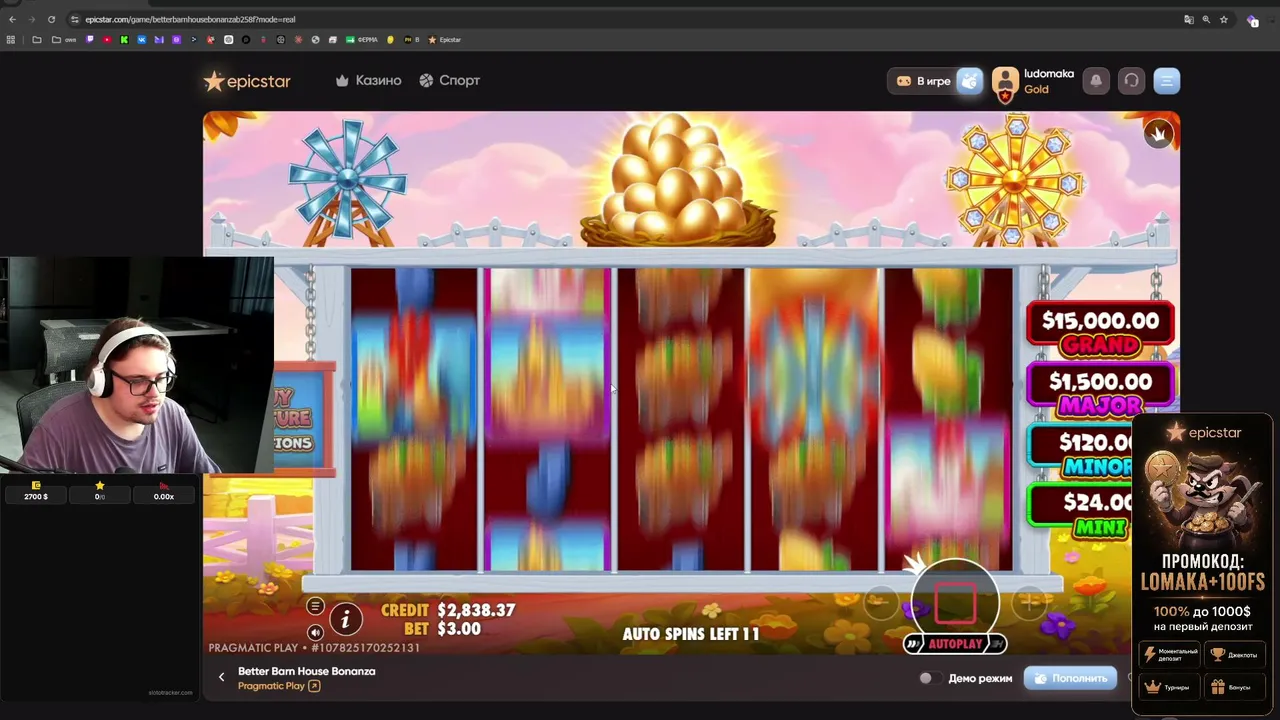Mute the slot game sound

[315, 632]
